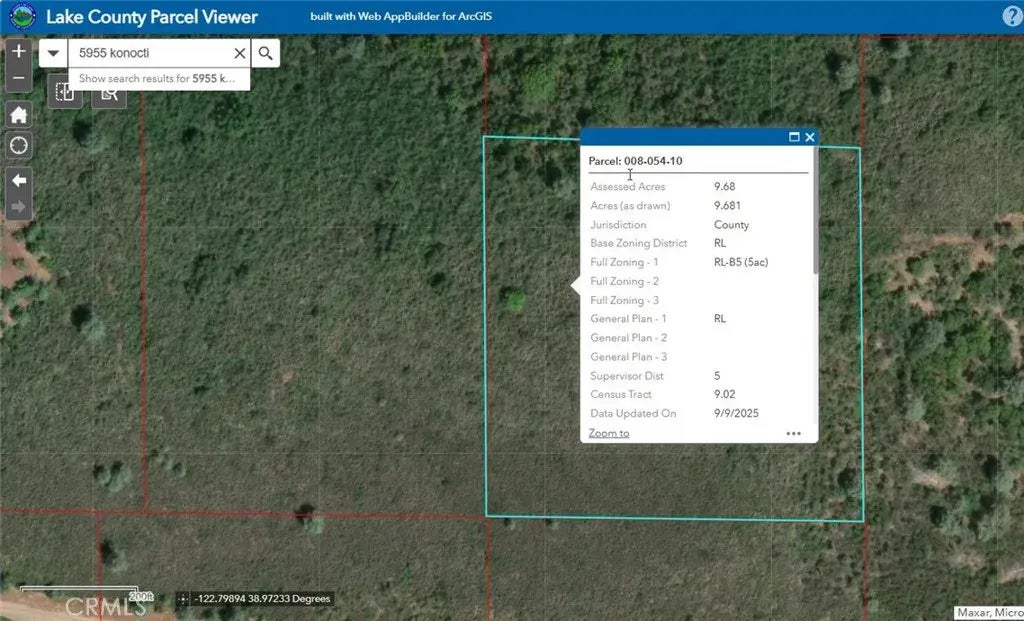Run search with the magnifying glass icon
Viewport: 1024px width, 621px height.
(266, 53)
